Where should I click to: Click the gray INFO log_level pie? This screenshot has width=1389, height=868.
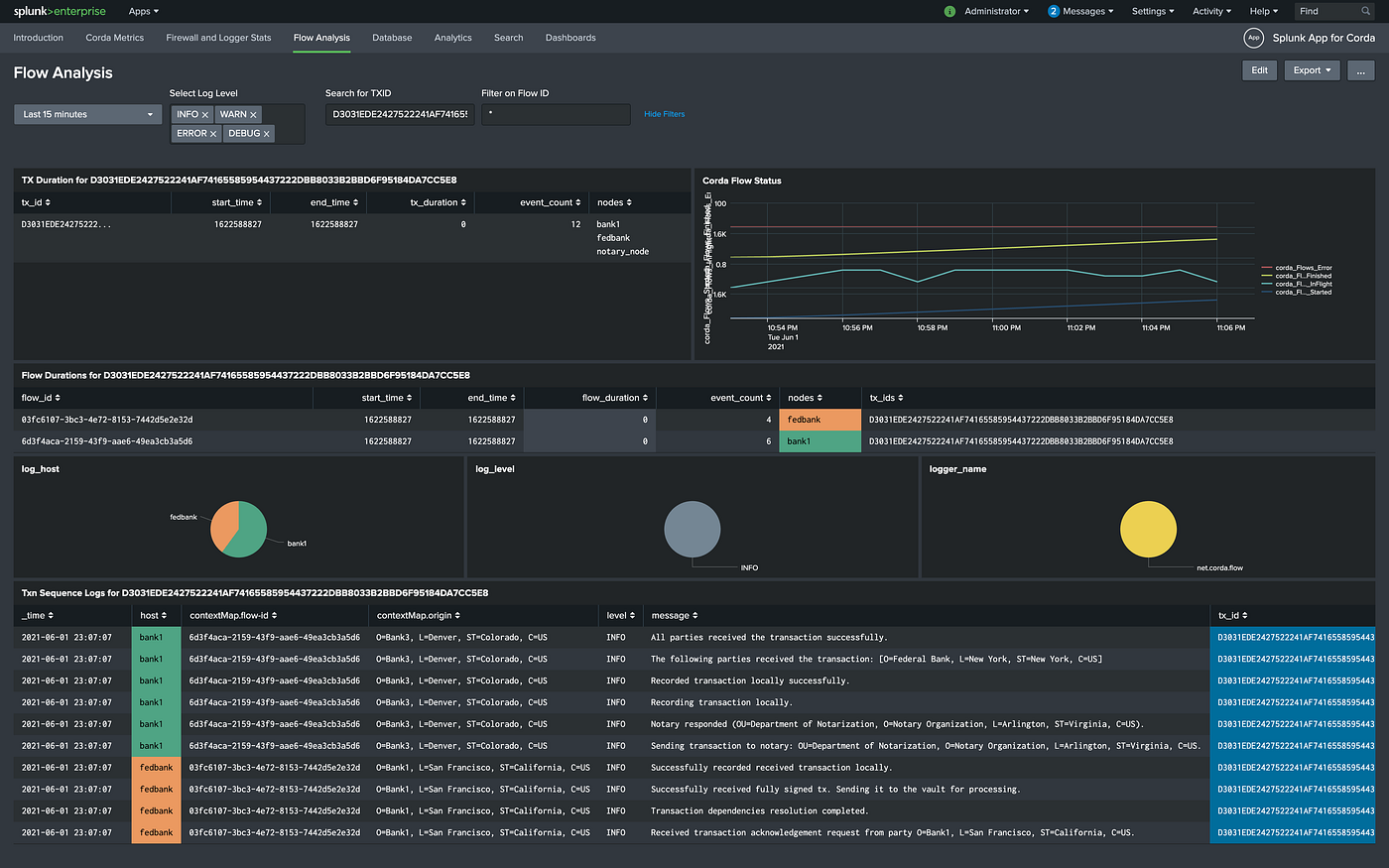click(x=693, y=529)
